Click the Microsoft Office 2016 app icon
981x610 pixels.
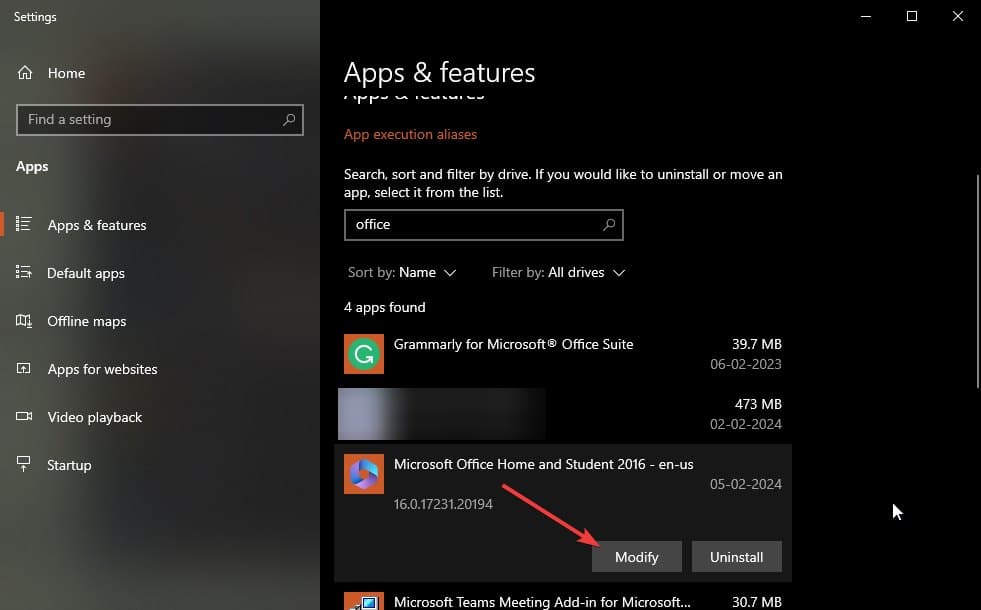(x=363, y=474)
